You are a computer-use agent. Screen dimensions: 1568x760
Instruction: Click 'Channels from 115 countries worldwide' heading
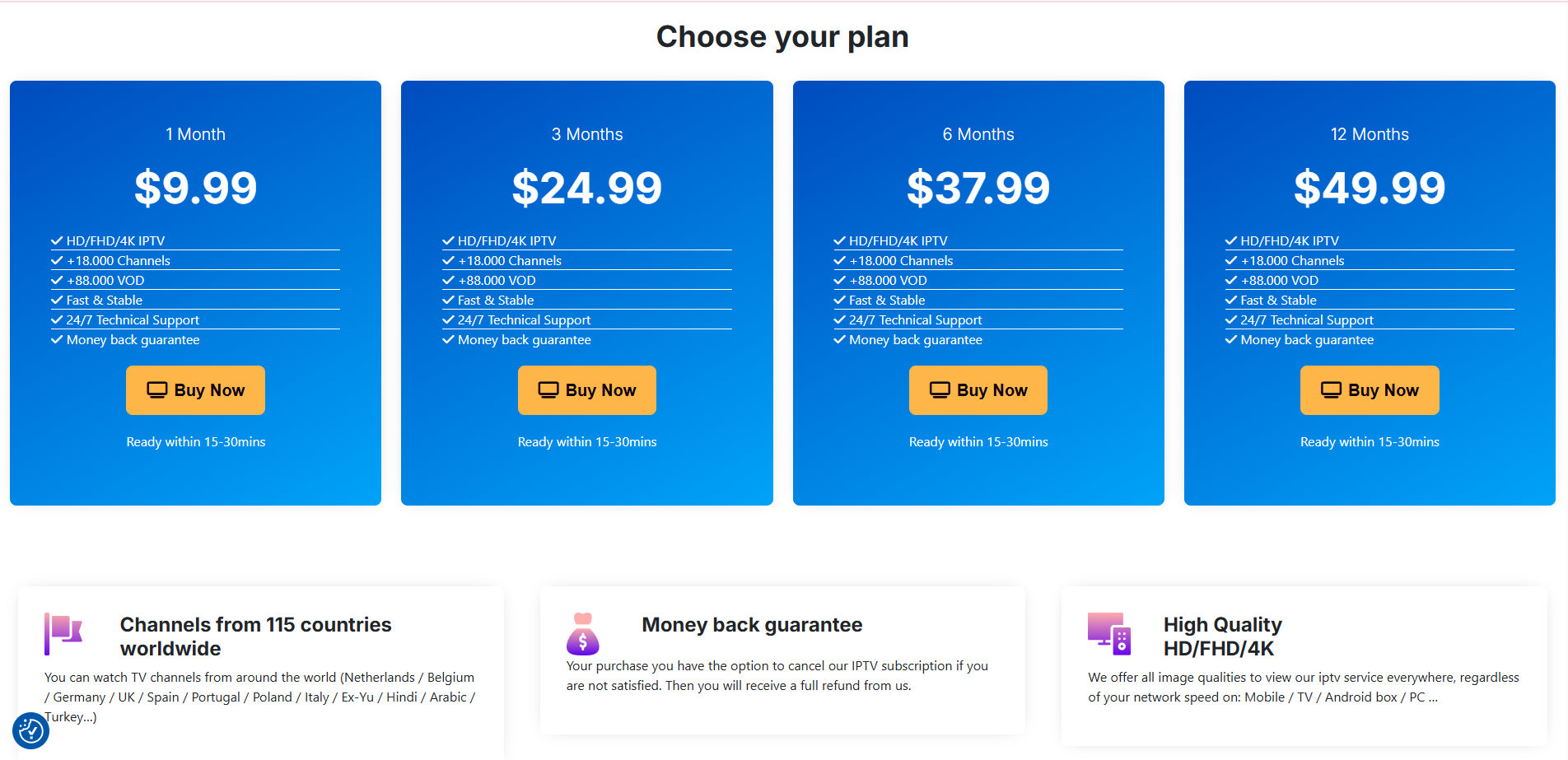[255, 636]
